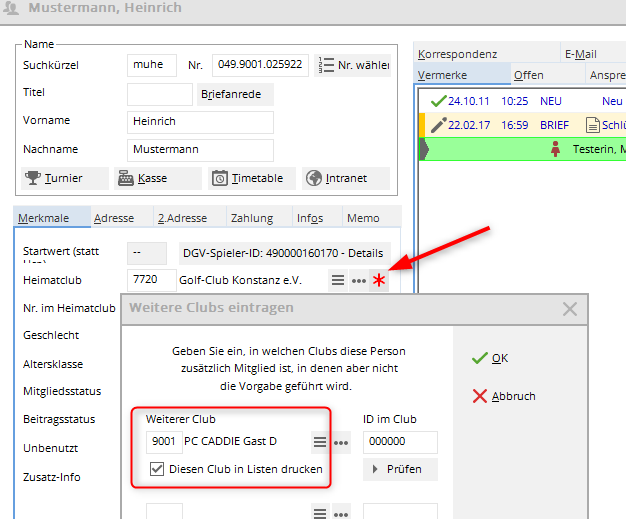Open the Turnier trophy button

click(x=65, y=178)
